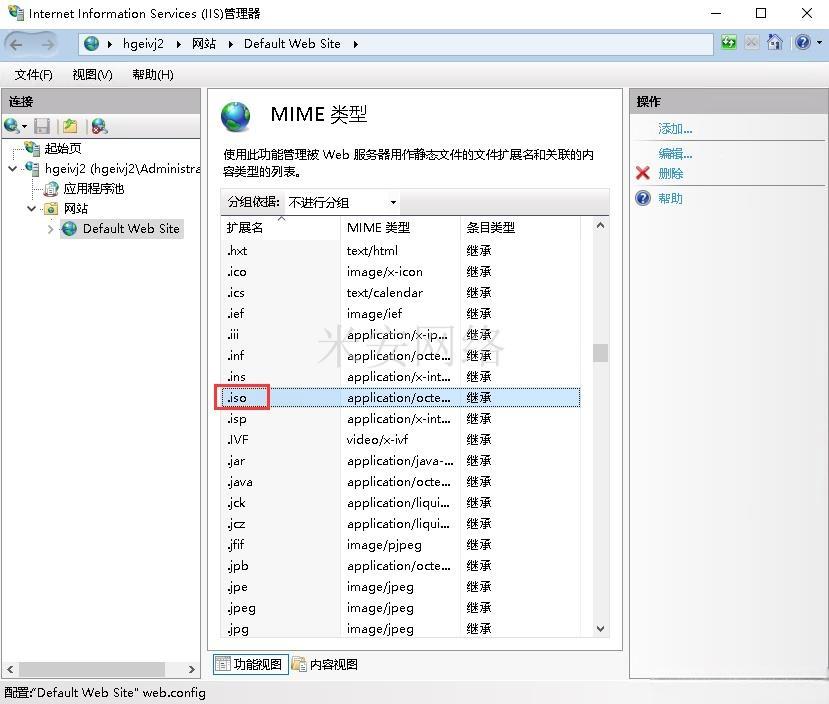Select 起始页 in the connections tree
The height and width of the screenshot is (704, 829).
click(62, 149)
